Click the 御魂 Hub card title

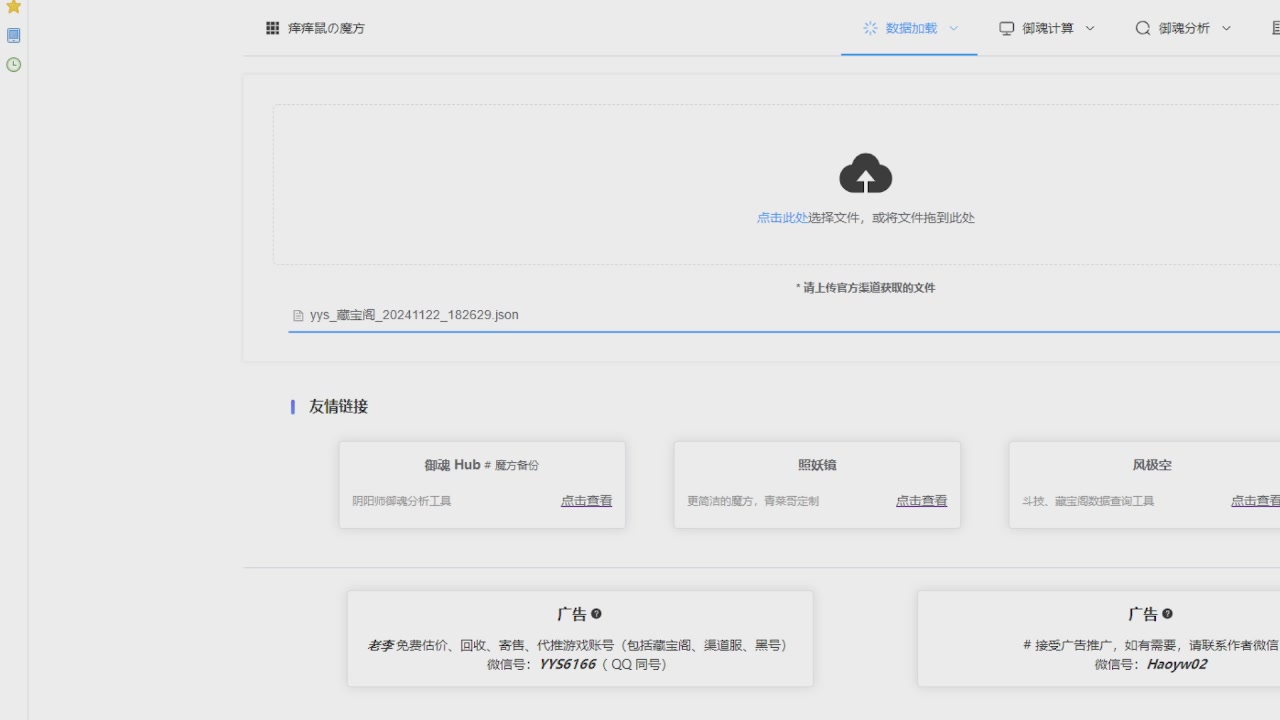[x=452, y=465]
